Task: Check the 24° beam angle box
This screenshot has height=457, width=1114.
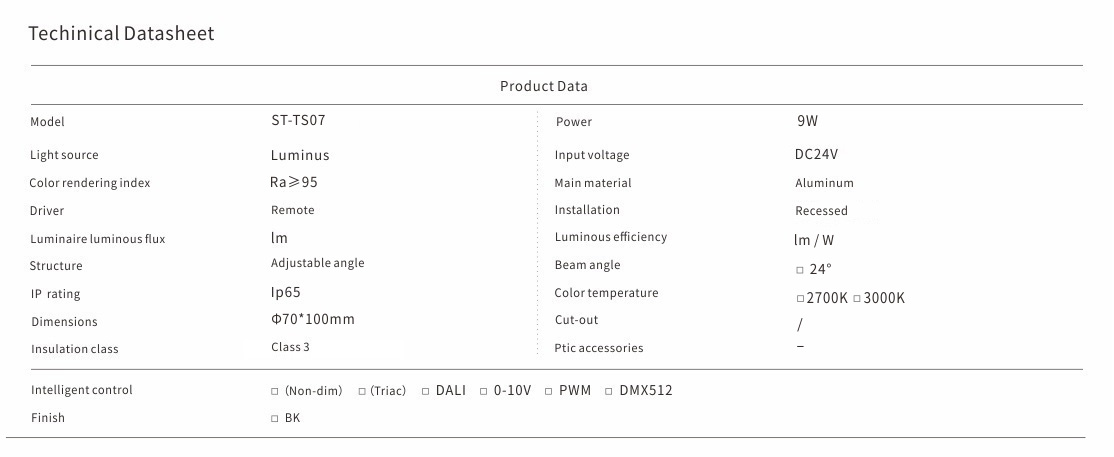Action: point(800,270)
